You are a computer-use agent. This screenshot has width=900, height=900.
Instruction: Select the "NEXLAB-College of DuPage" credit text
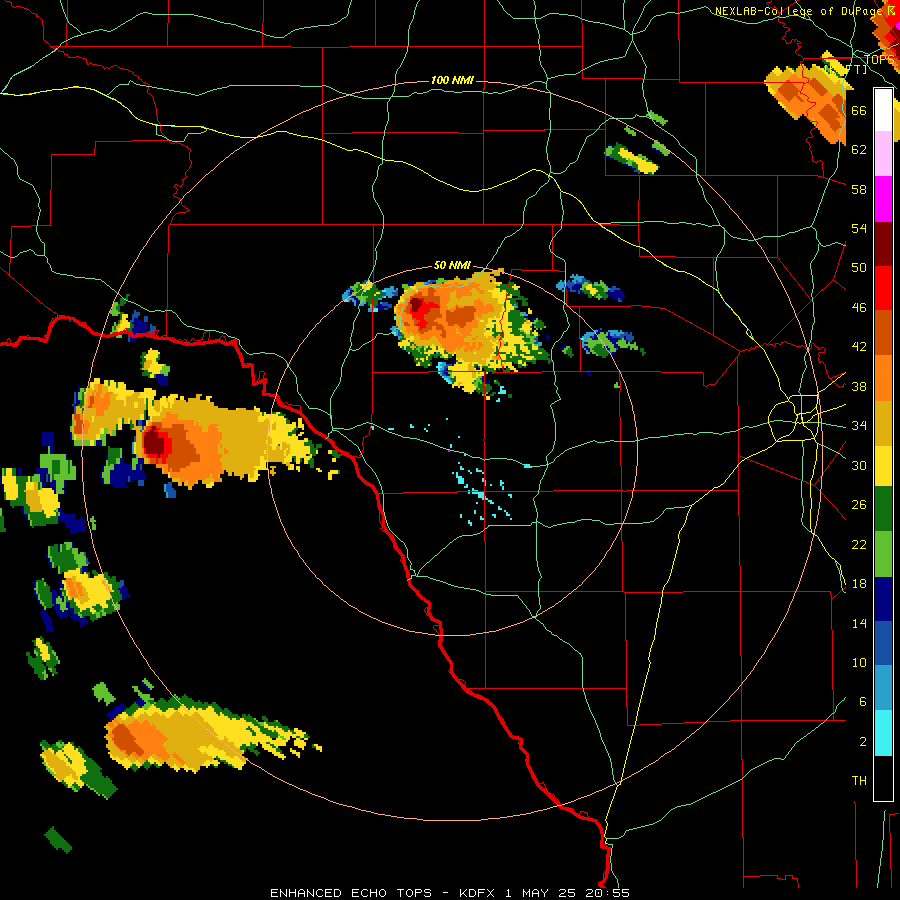[799, 11]
